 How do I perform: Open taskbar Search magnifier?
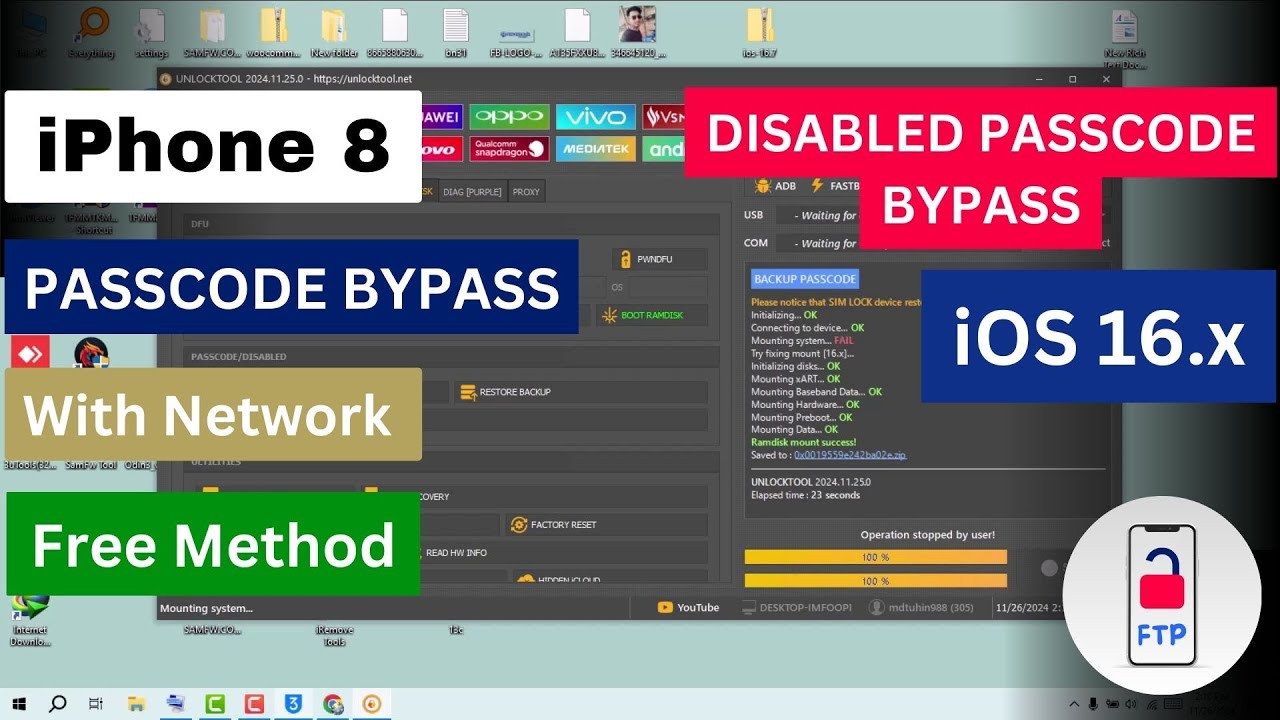(x=58, y=704)
